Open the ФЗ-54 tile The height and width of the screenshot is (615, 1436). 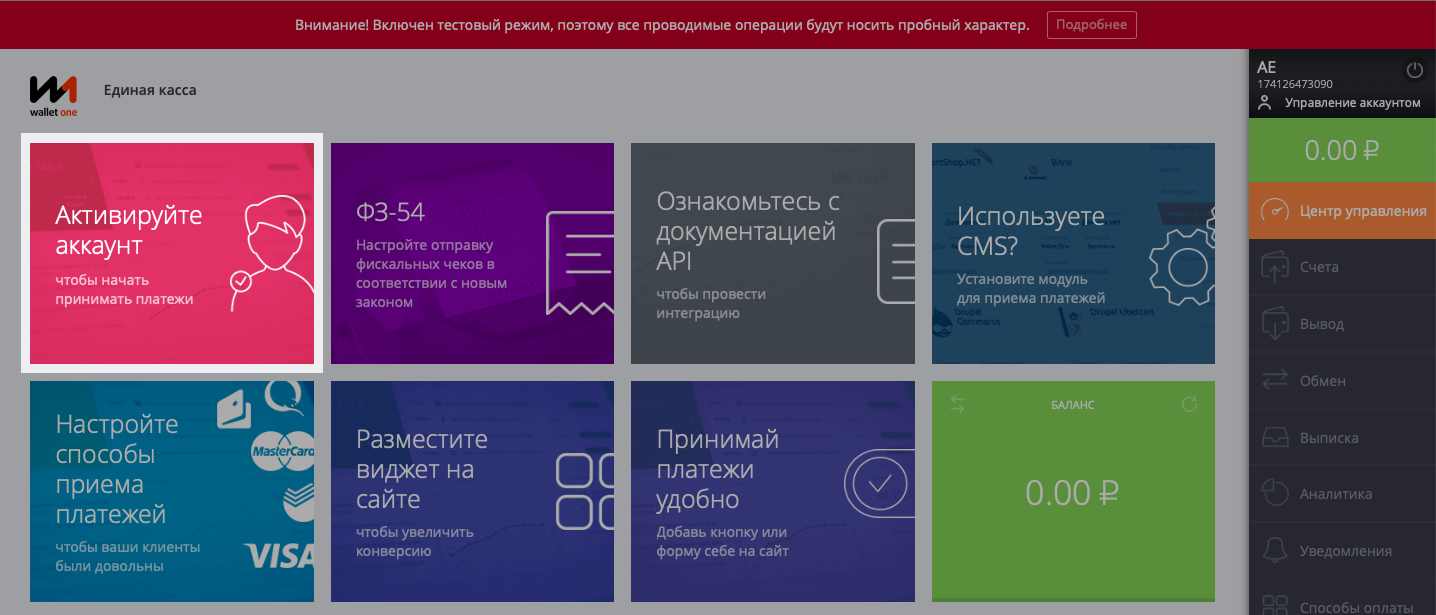click(x=472, y=253)
